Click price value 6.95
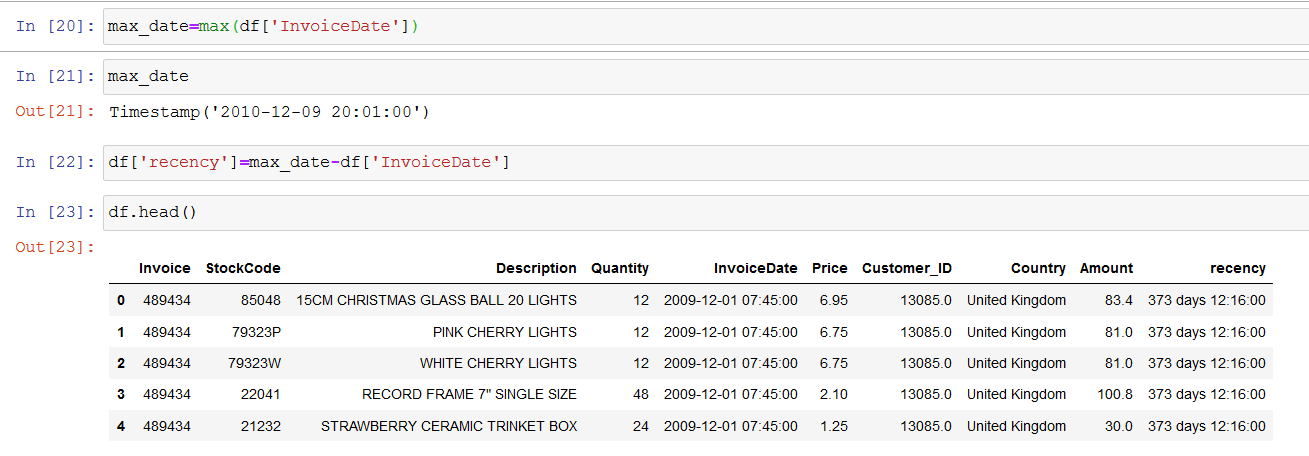 (x=834, y=300)
